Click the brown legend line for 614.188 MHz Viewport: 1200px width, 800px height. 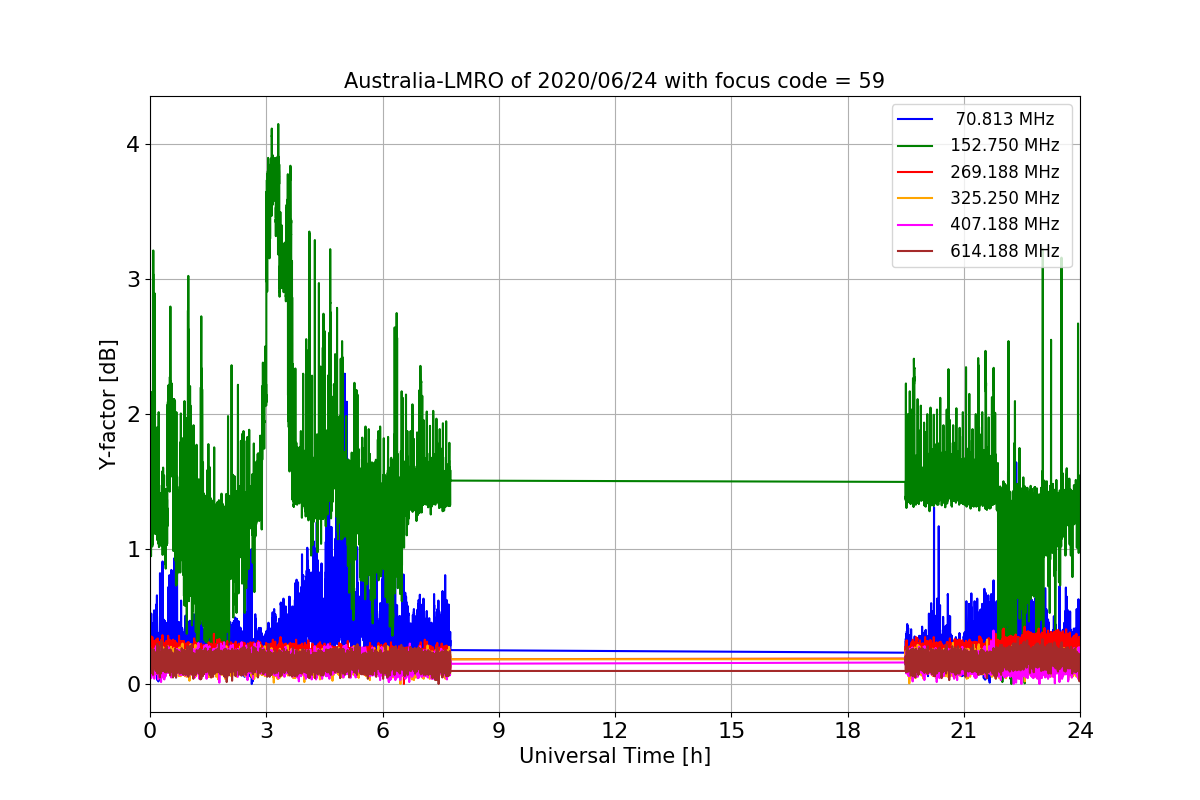click(916, 251)
